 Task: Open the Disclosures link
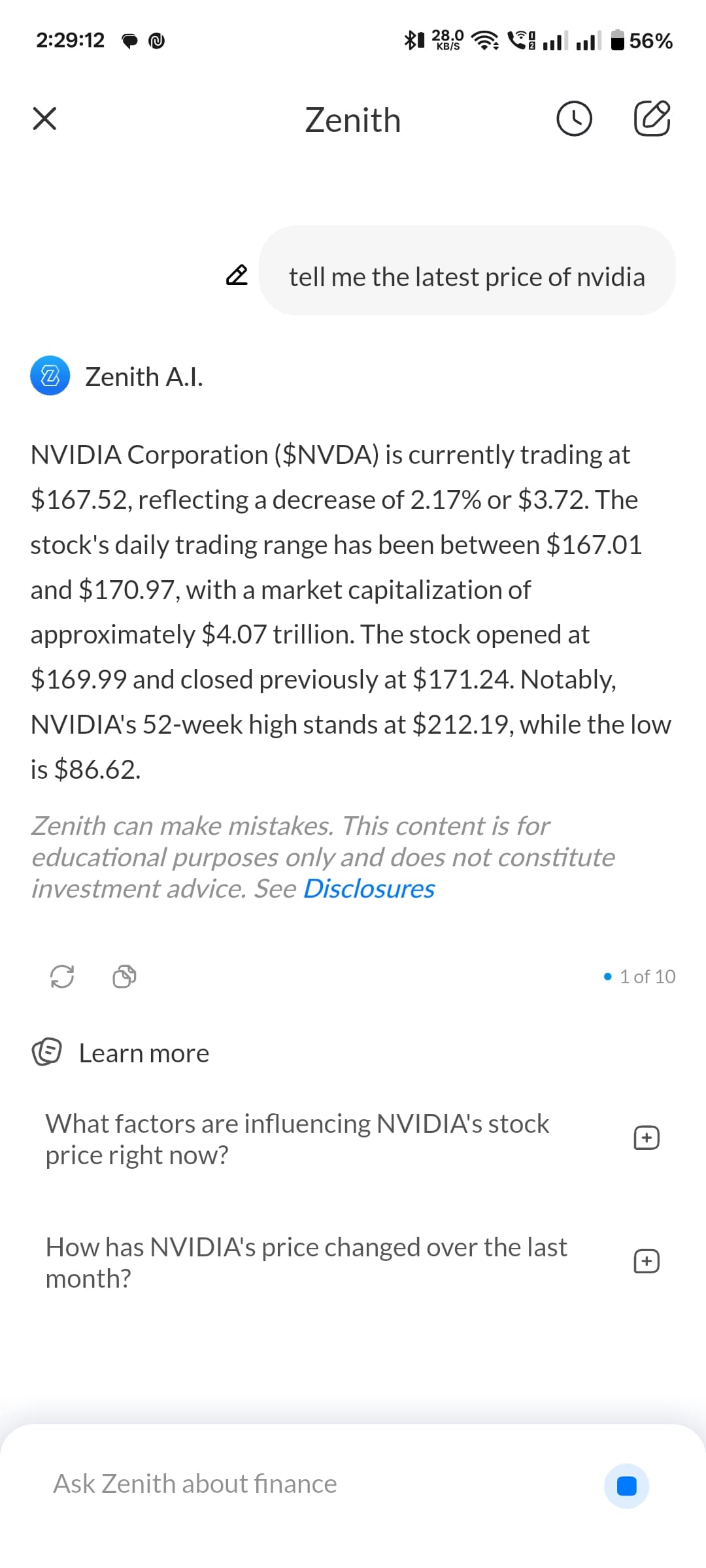point(369,889)
